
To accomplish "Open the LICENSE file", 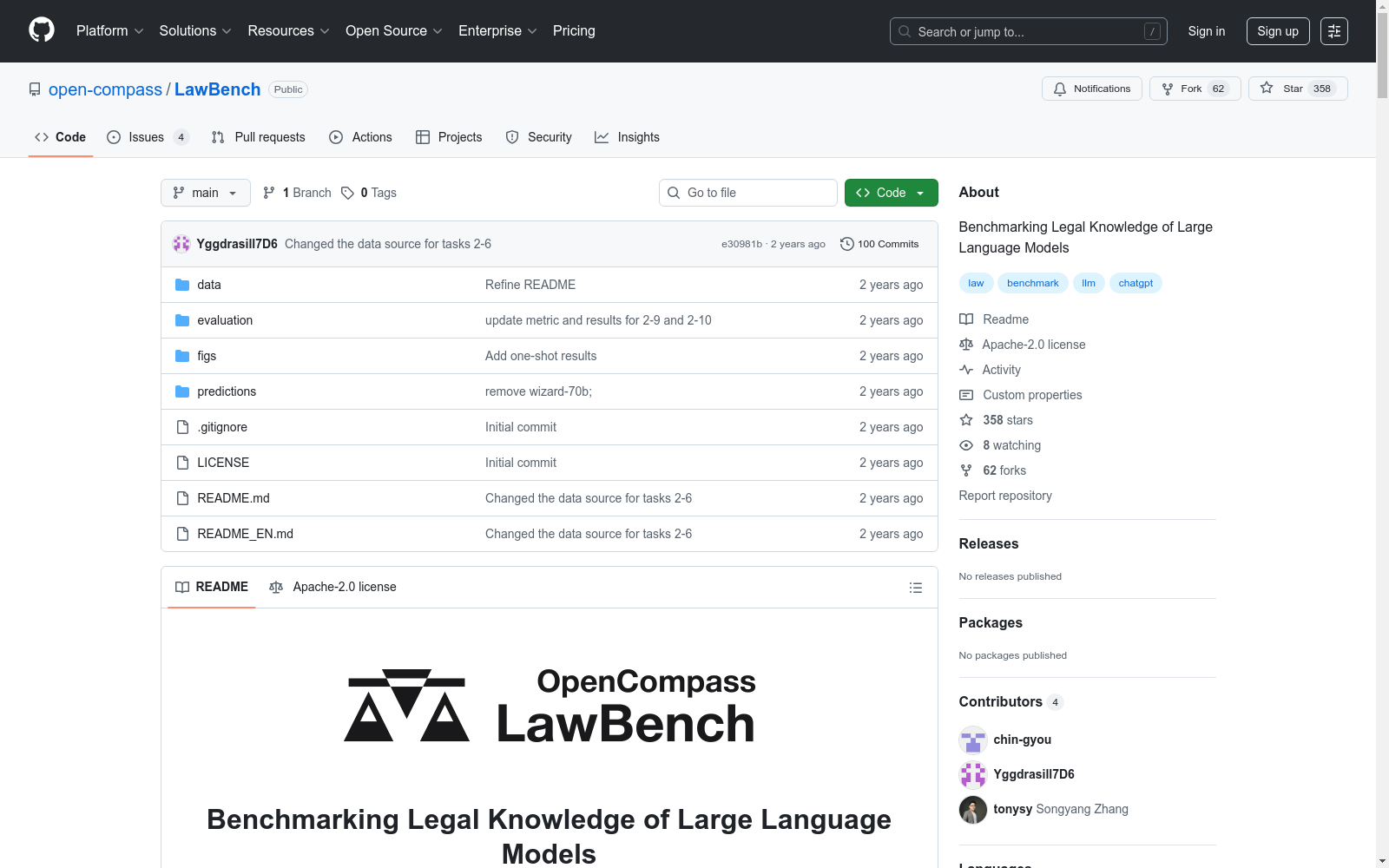I will (223, 463).
